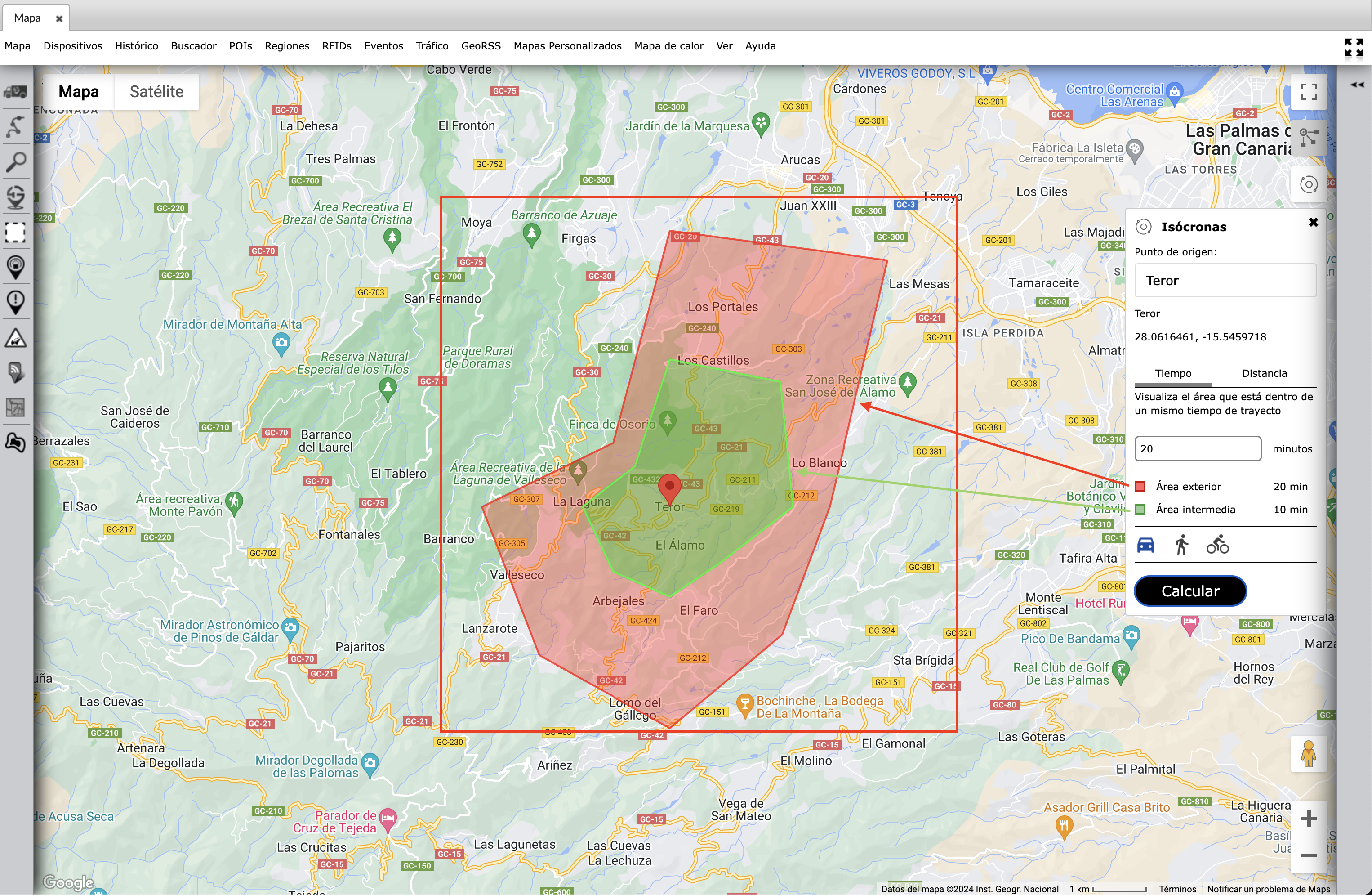Click Parador de Cruz de Tejeda hotel pin
The image size is (1372, 895).
click(x=388, y=819)
